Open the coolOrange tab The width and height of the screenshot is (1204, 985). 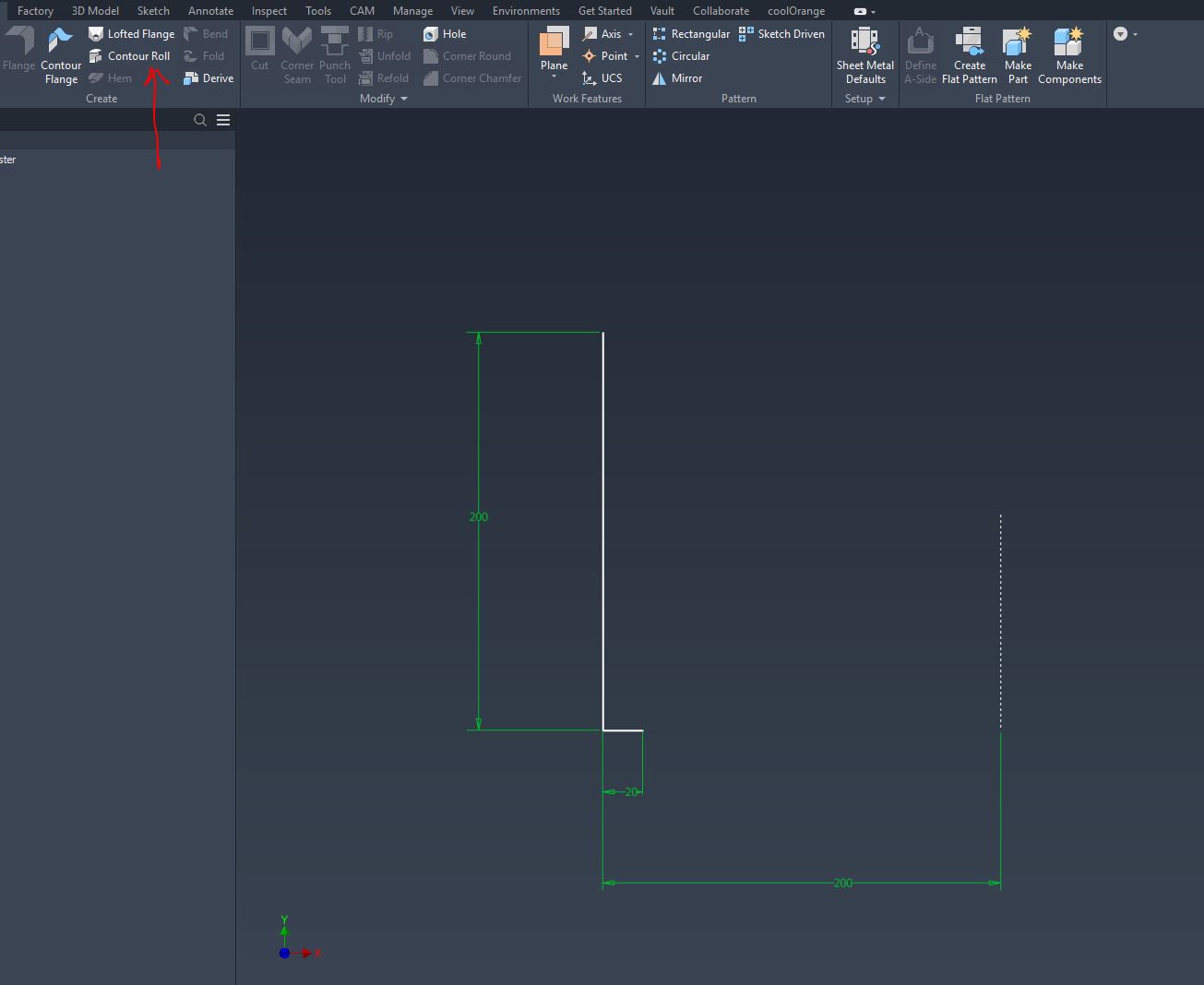click(x=796, y=11)
